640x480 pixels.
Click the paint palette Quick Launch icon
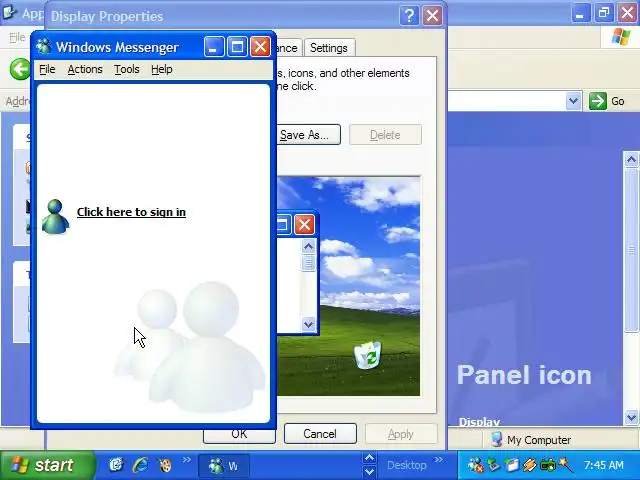click(x=165, y=465)
